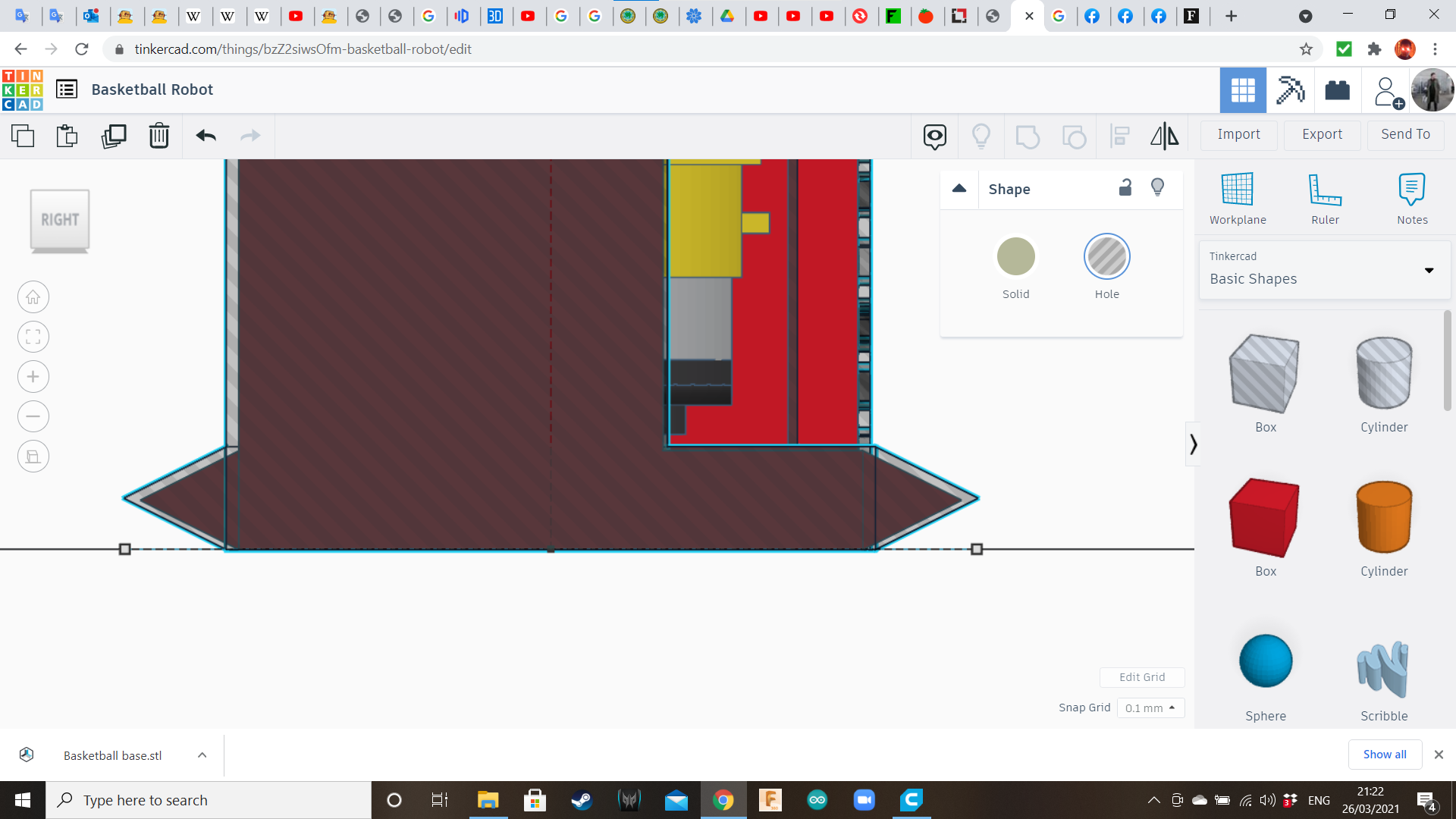Select the Workplane tool
This screenshot has width=1456, height=819.
tap(1237, 197)
